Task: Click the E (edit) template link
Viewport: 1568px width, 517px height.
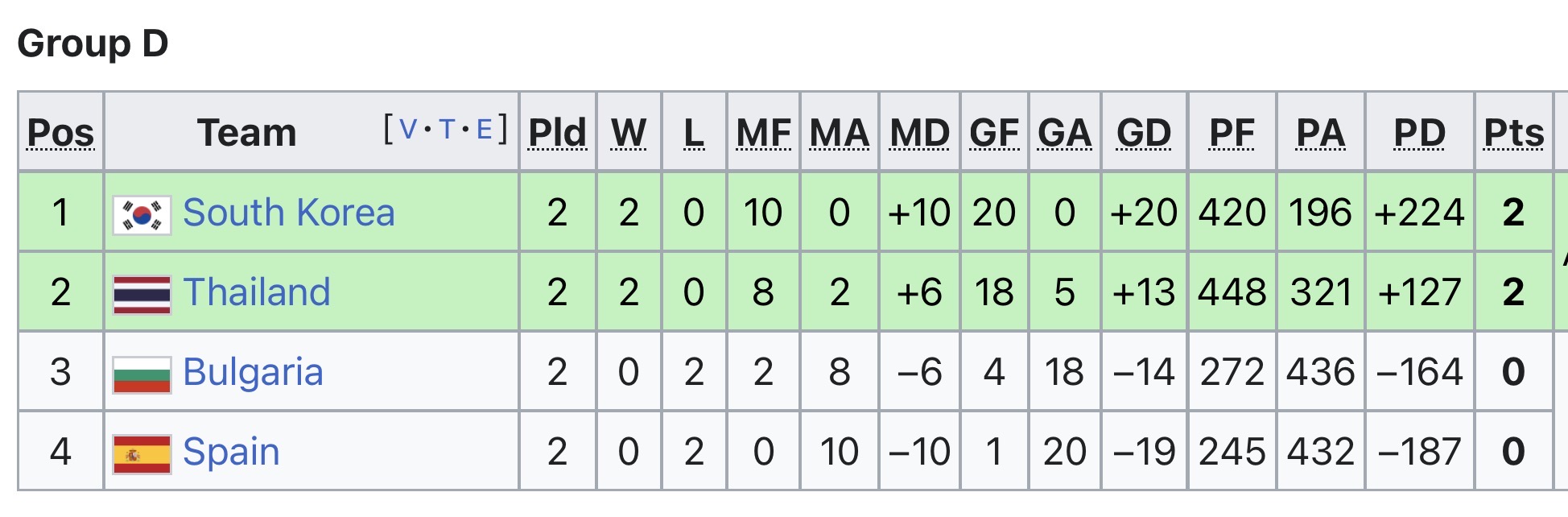Action: (x=484, y=130)
